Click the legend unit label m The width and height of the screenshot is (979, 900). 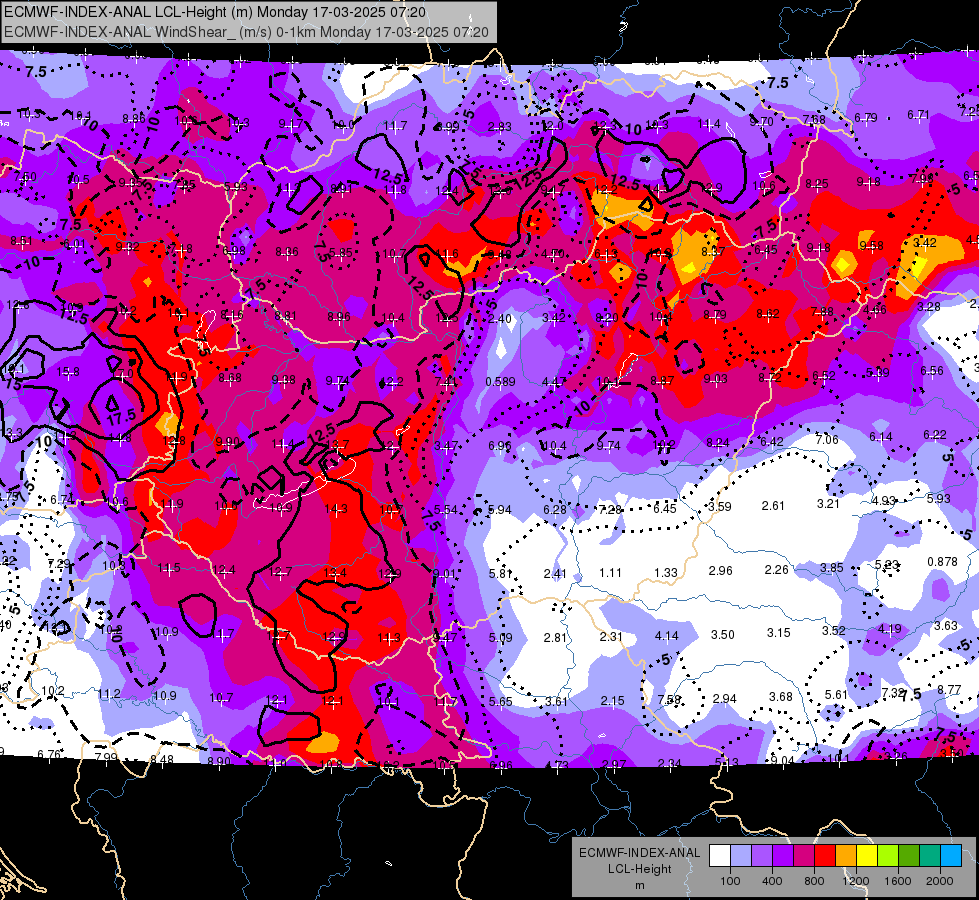tap(639, 886)
